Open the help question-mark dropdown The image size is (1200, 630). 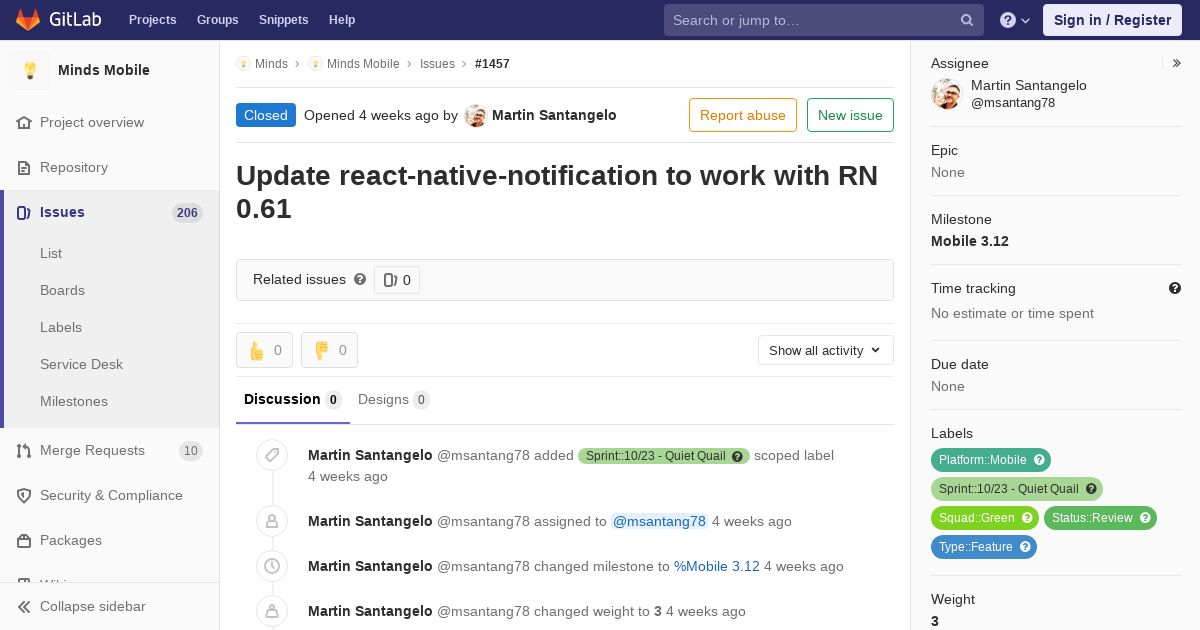[1015, 20]
